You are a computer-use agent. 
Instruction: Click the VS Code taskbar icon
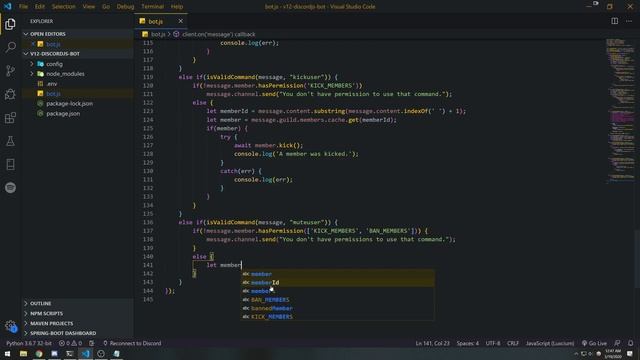pos(85,354)
